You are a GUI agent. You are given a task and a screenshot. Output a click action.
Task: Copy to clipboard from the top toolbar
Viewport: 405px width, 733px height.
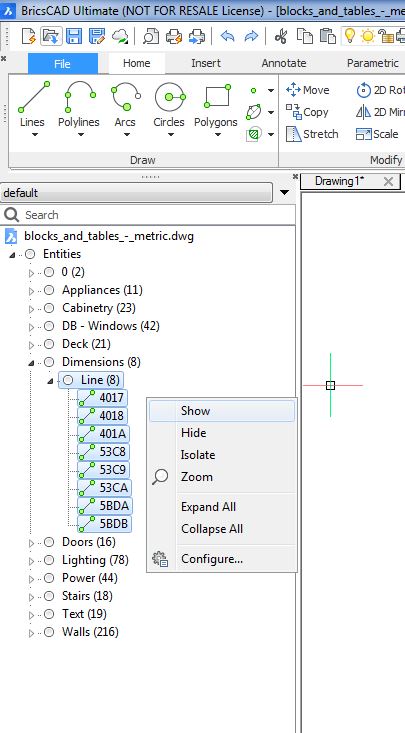[x=305, y=36]
